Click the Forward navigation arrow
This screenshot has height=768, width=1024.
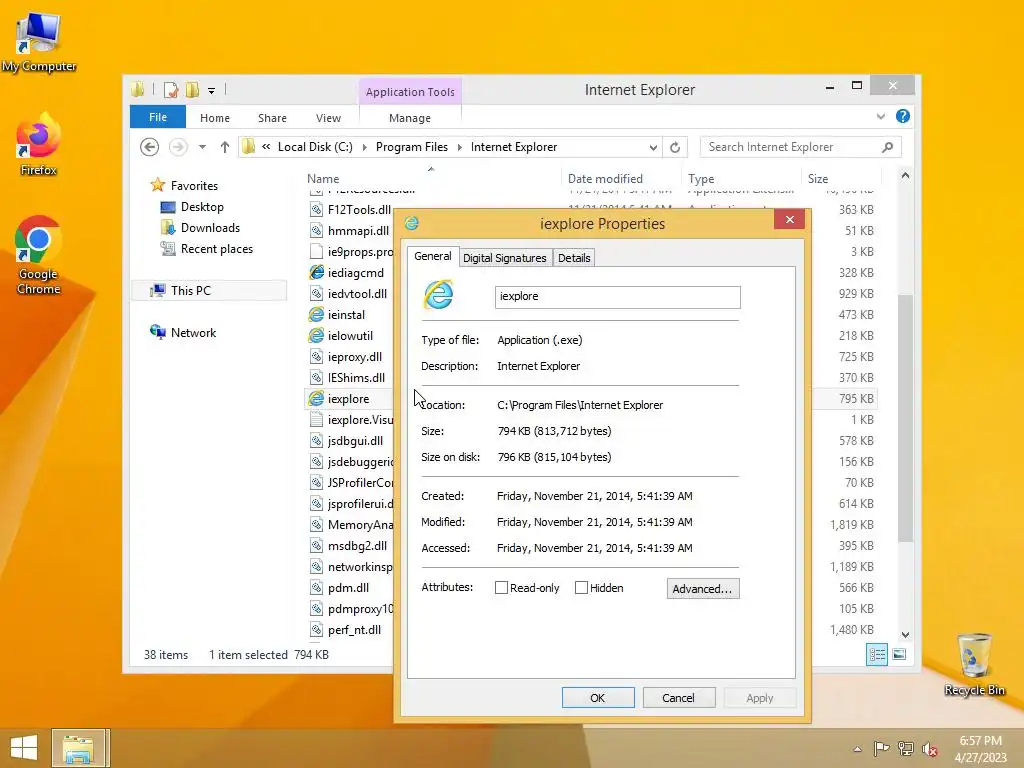coord(178,147)
